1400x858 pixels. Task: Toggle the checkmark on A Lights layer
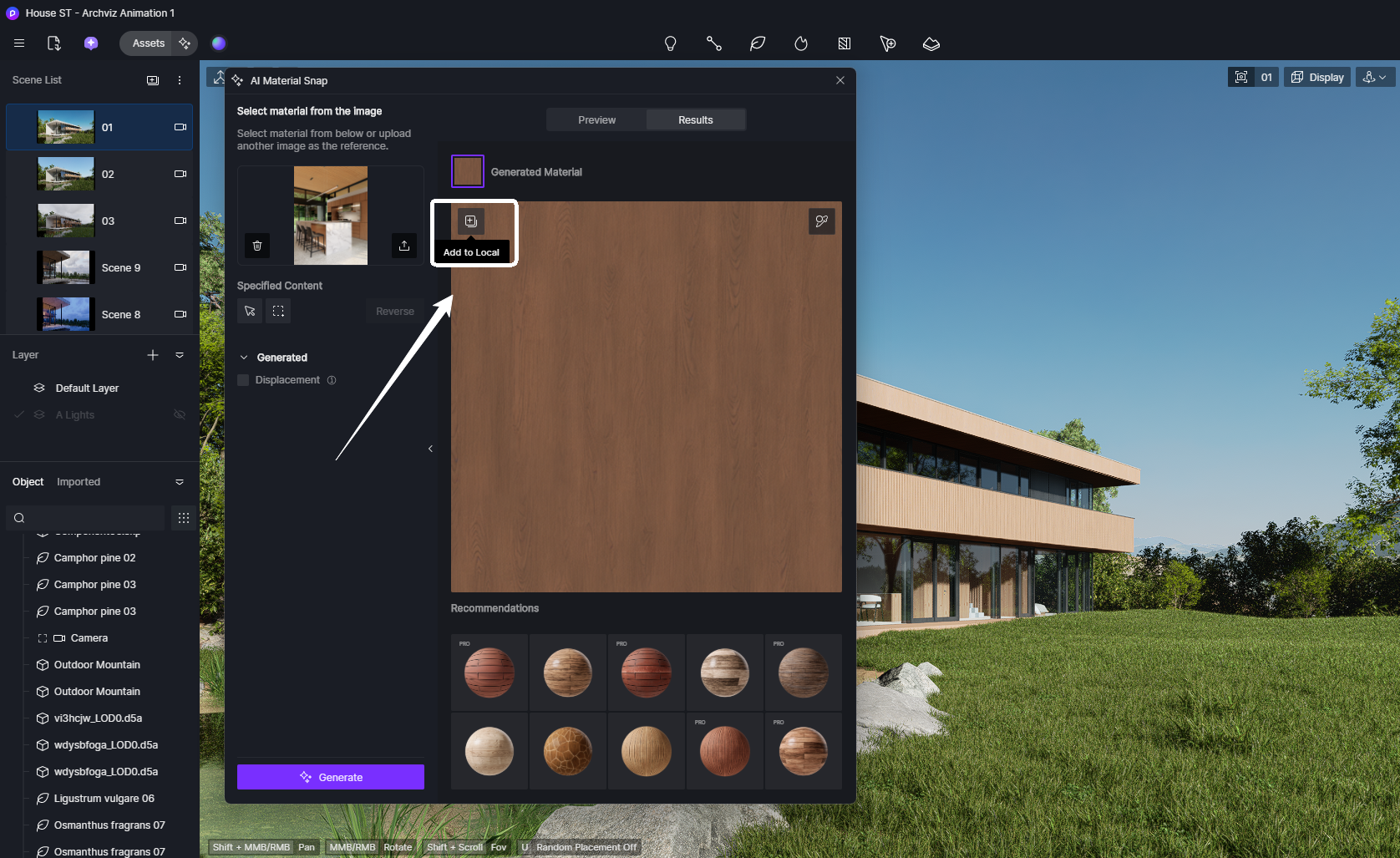(19, 415)
